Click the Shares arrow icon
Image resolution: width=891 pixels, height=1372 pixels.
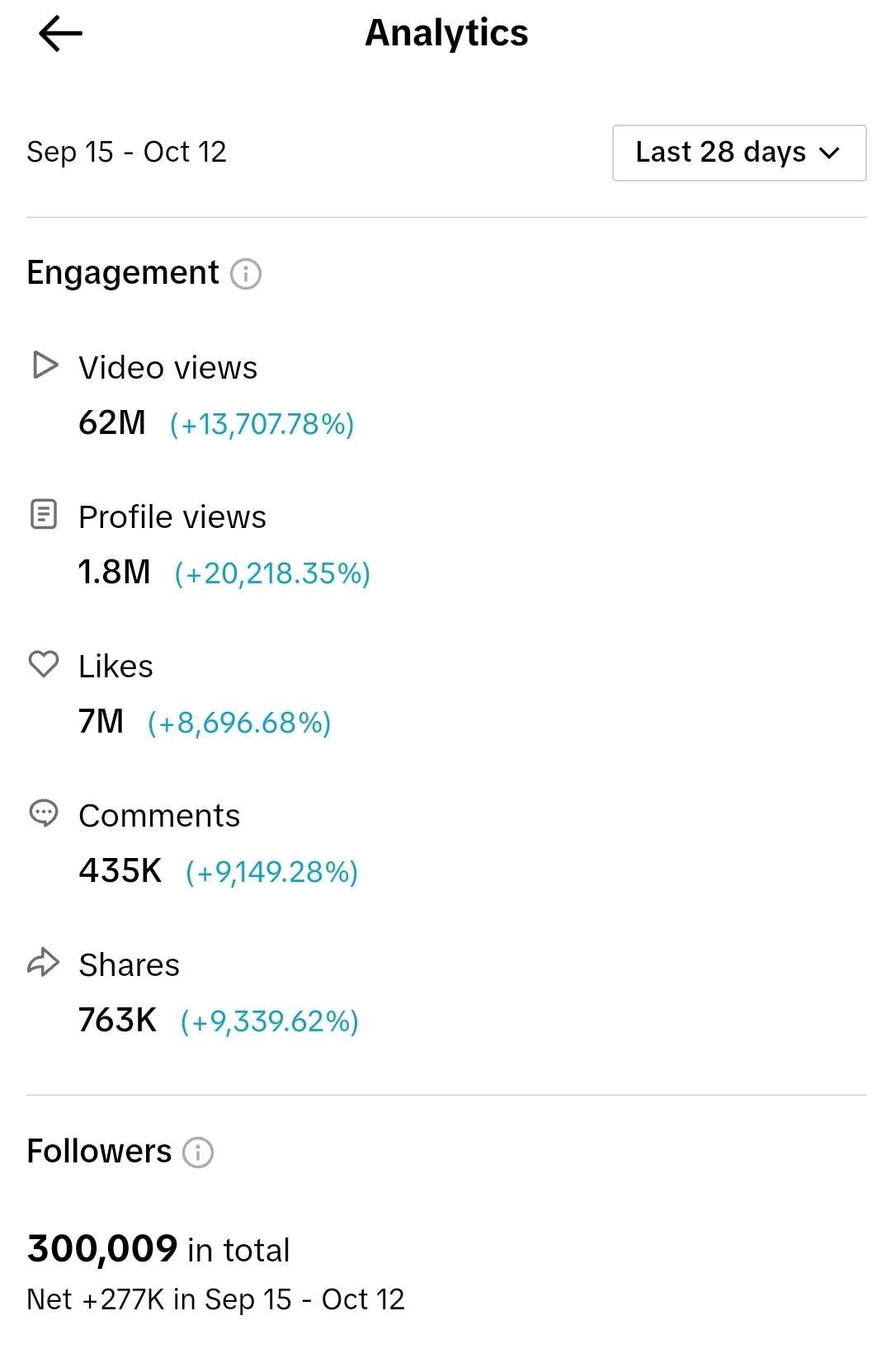click(x=44, y=962)
